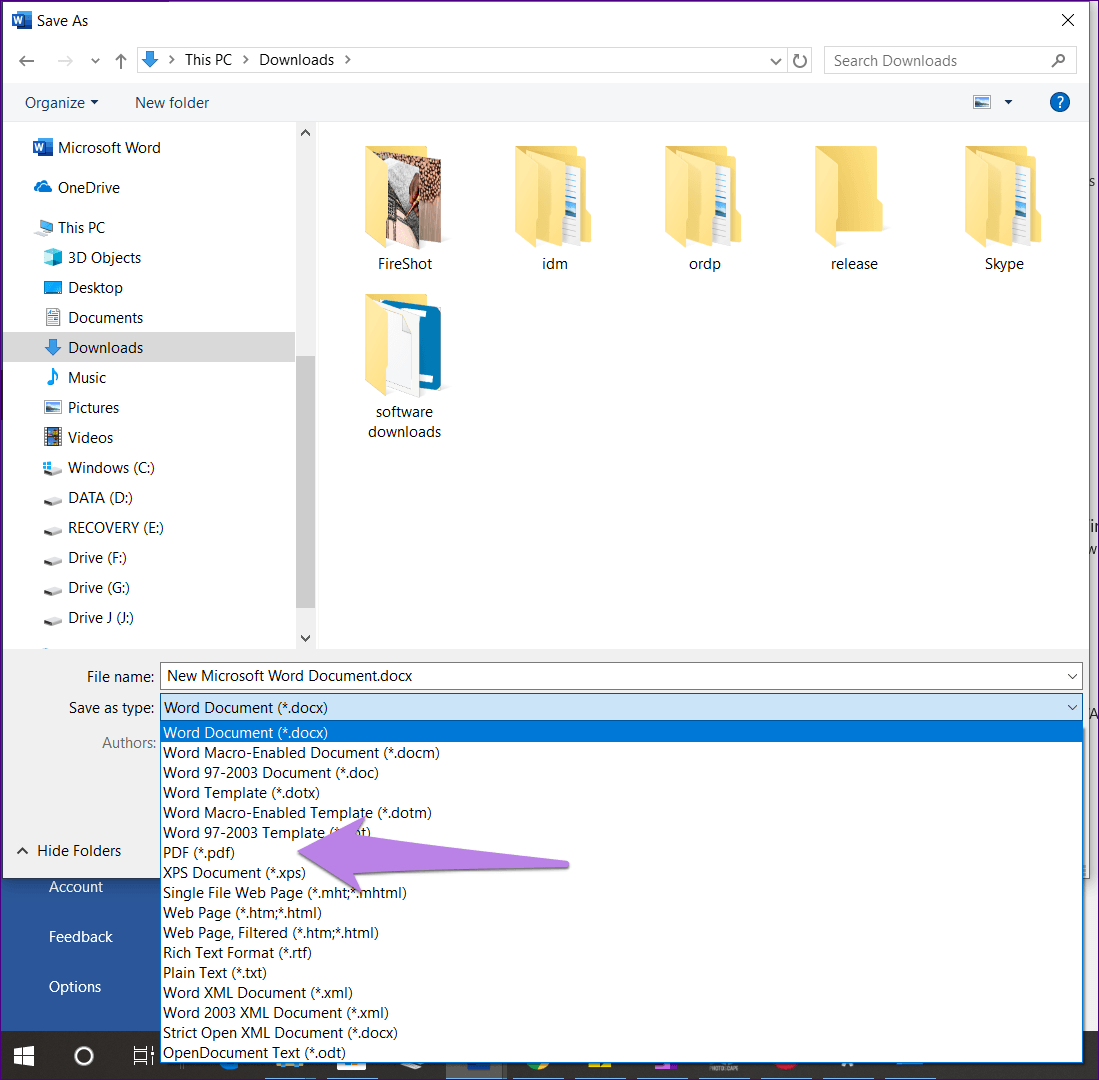
Task: Open the Help question mark
Action: coord(1059,102)
